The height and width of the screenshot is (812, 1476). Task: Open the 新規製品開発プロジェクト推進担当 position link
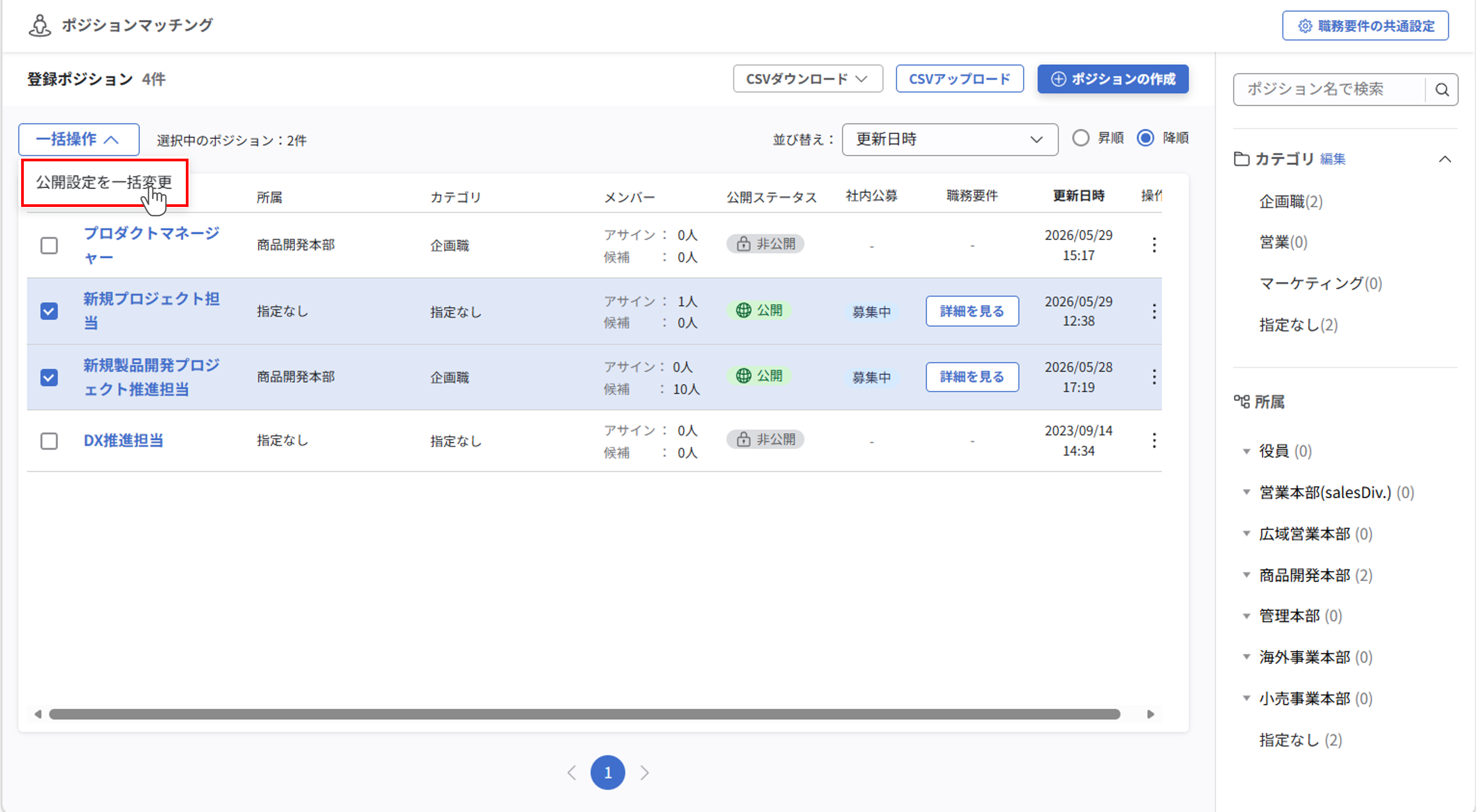click(x=151, y=377)
